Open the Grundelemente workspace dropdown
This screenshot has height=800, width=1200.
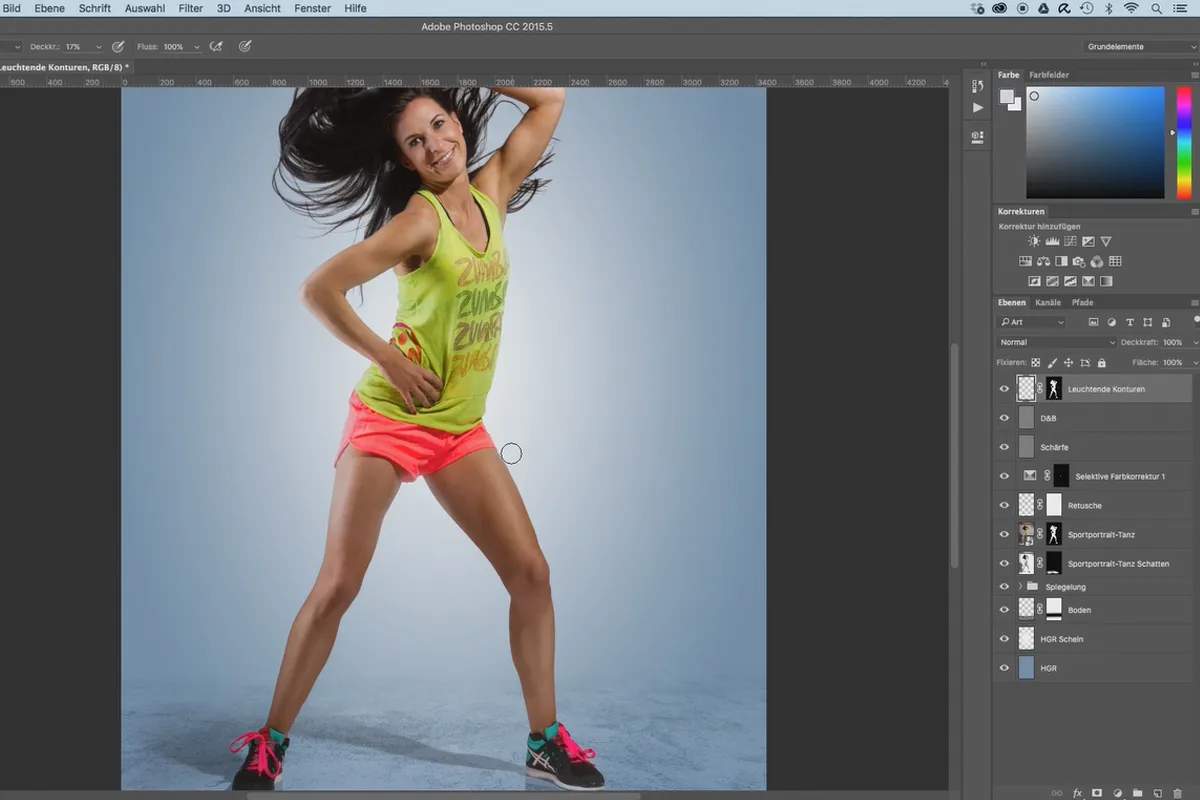click(x=1141, y=46)
